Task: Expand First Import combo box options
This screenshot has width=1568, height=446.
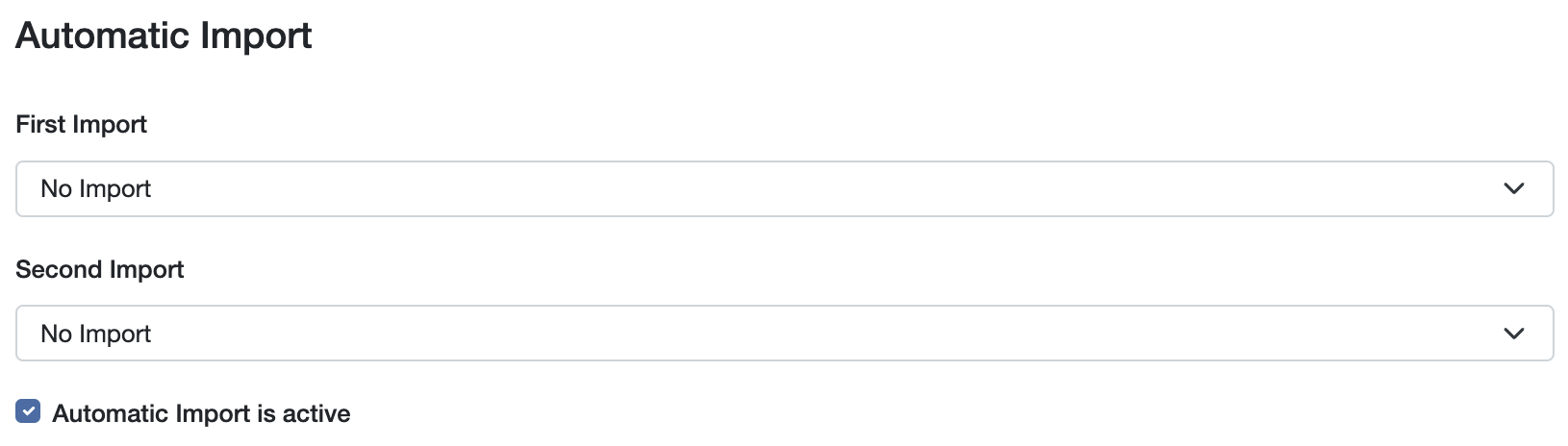Action: click(784, 188)
